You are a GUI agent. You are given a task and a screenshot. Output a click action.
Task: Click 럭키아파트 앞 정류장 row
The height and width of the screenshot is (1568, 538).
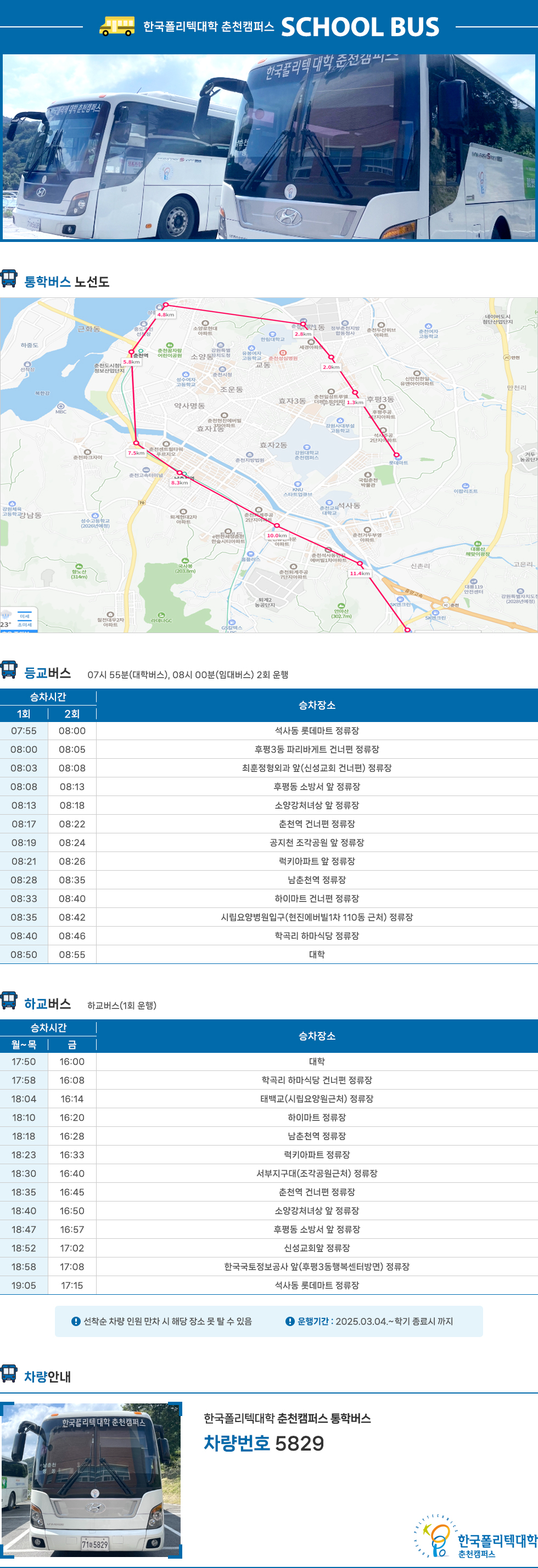pyautogui.click(x=317, y=861)
